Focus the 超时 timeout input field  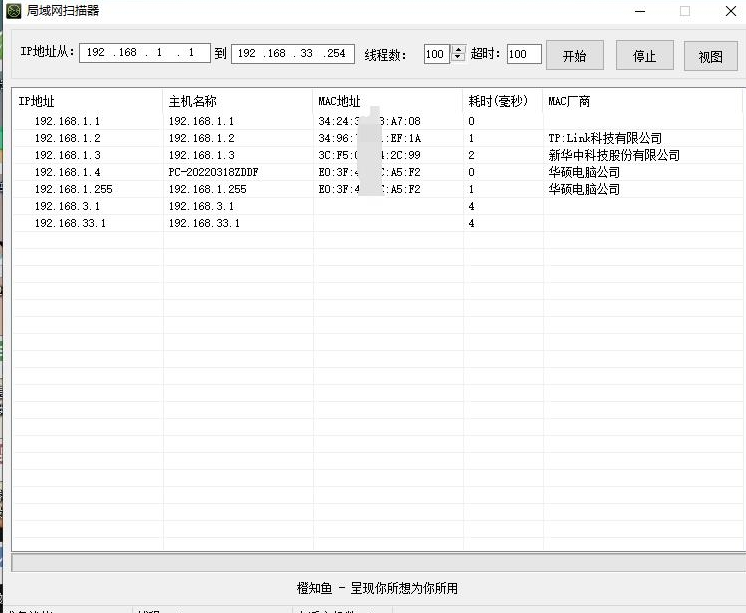(524, 54)
